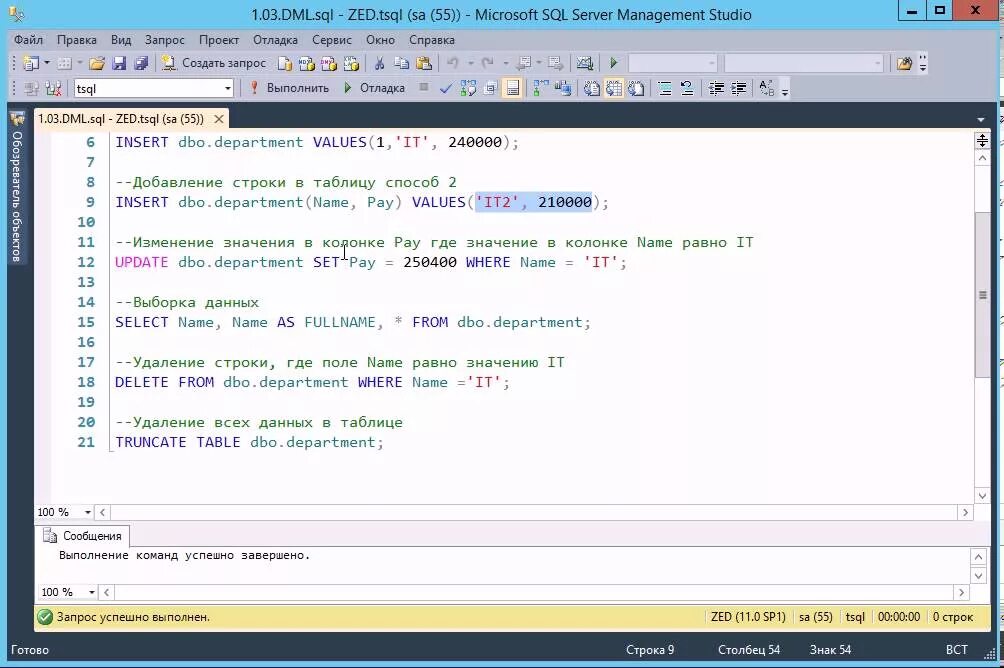Click the Change Connection icon

(x=54, y=88)
